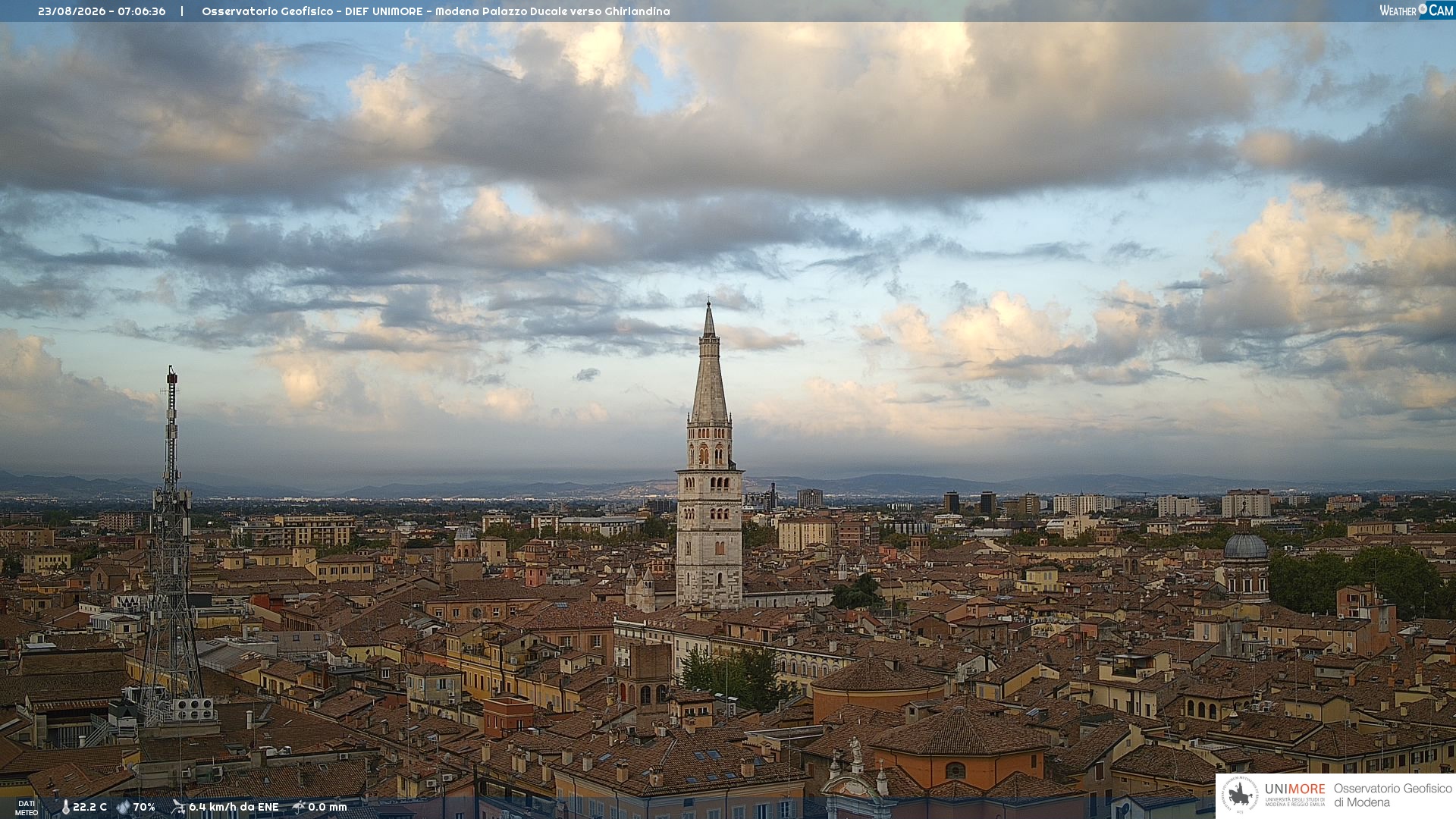Click the UNIMORE university name logo
The width and height of the screenshot is (1456, 819).
coord(1295,795)
